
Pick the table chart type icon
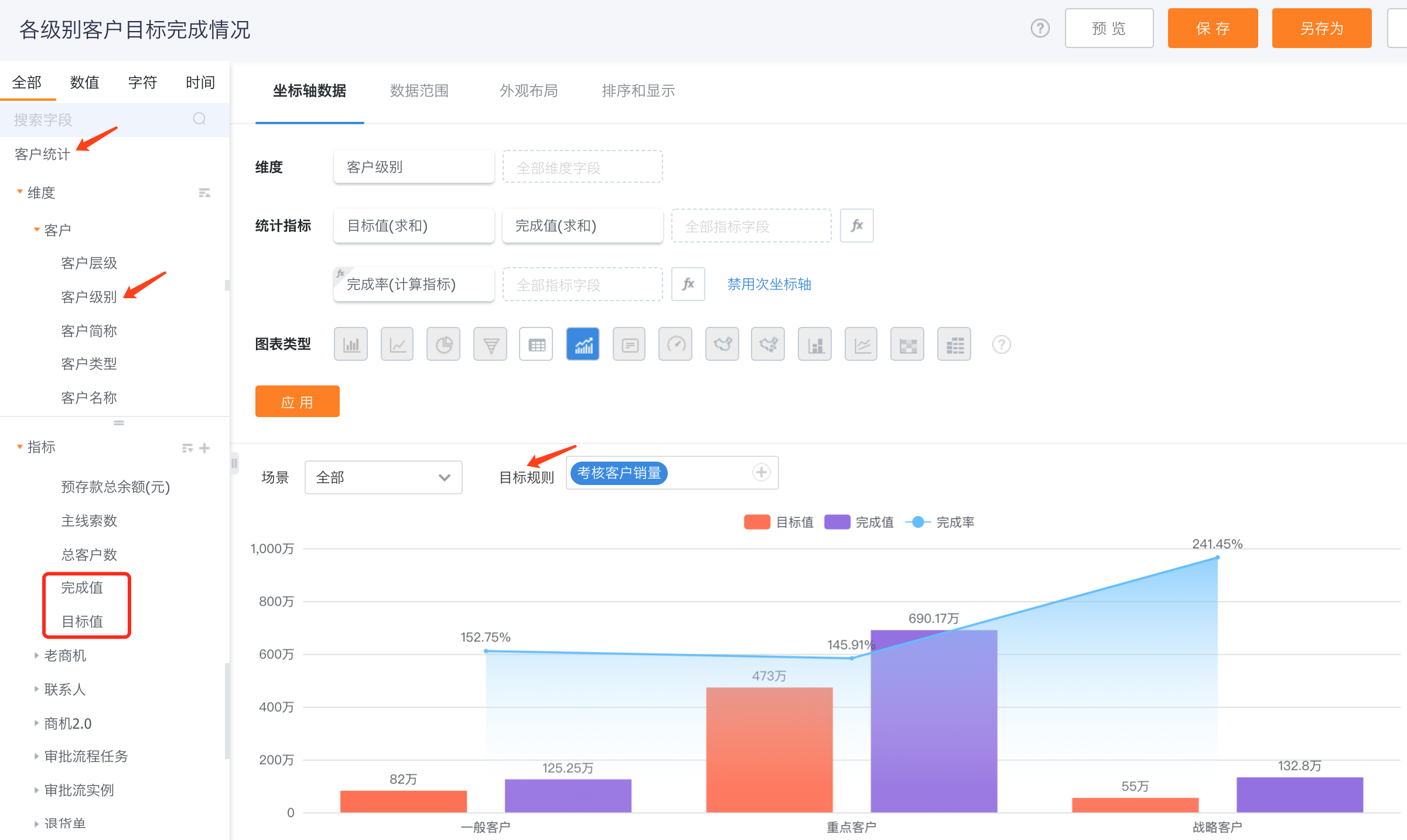pyautogui.click(x=536, y=344)
